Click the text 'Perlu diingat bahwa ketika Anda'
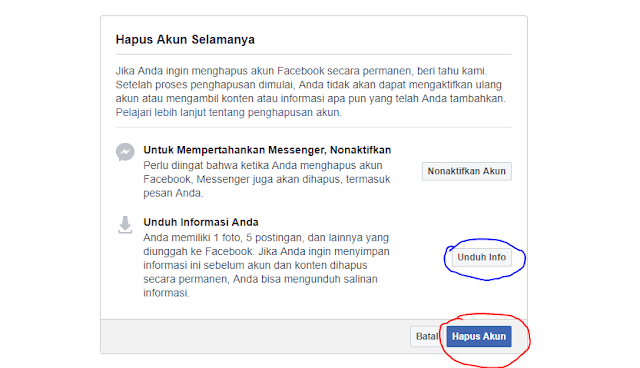 (267, 180)
